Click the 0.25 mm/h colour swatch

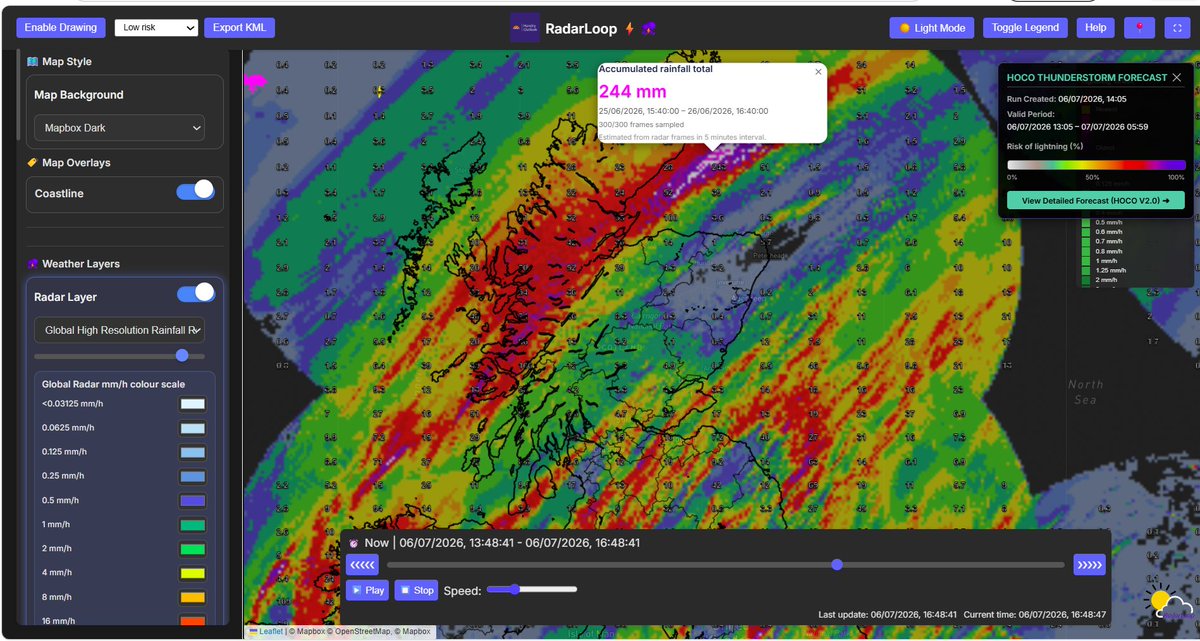coord(192,476)
